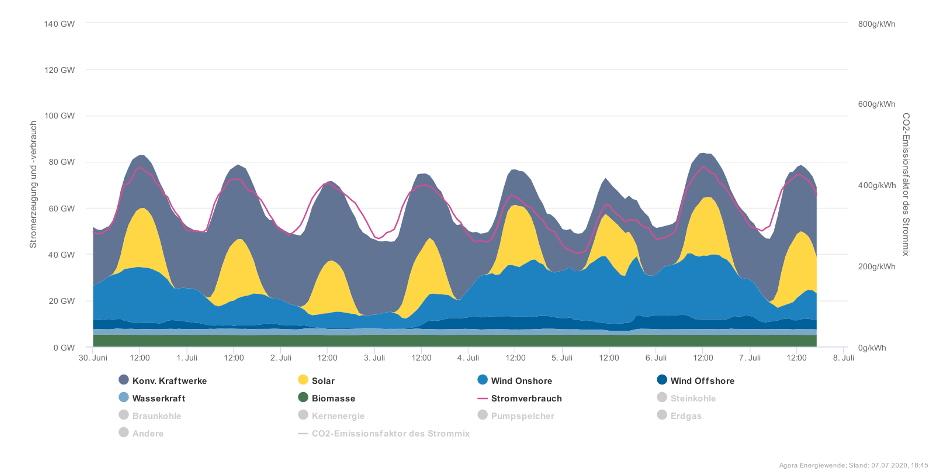Screen dimensions: 936x470
Task: Click the Wind Onshore legend circle
Action: [x=484, y=380]
